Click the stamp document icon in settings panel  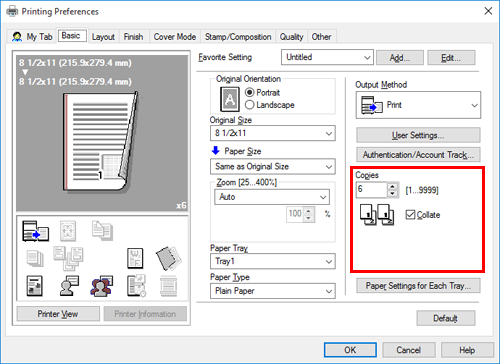pos(135,258)
